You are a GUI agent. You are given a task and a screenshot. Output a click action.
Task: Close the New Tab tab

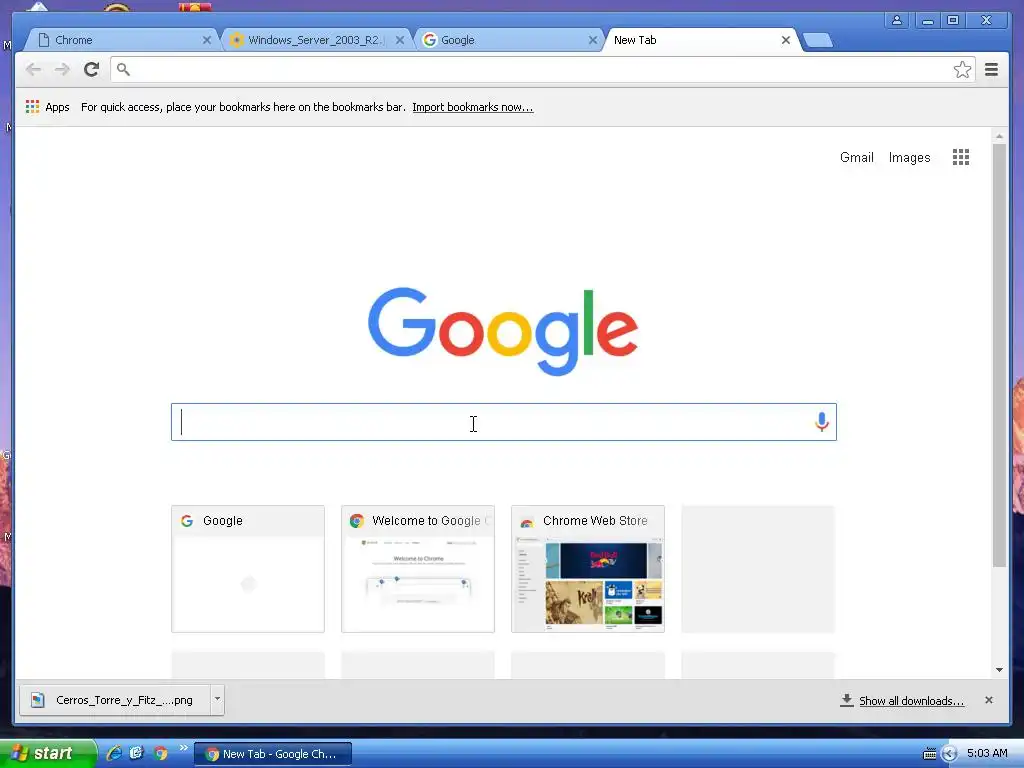click(x=786, y=40)
